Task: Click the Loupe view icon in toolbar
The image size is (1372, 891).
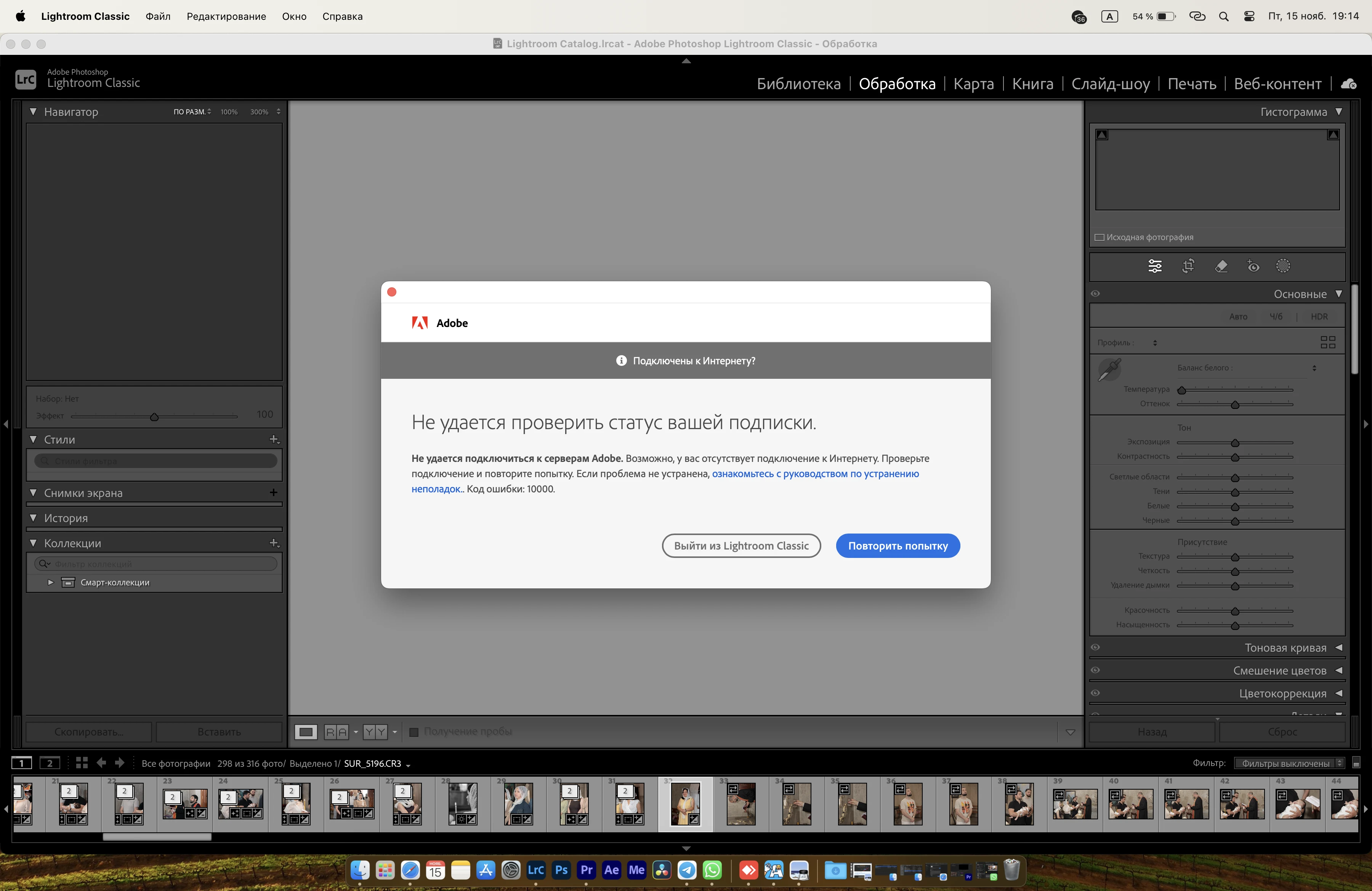Action: pos(306,732)
